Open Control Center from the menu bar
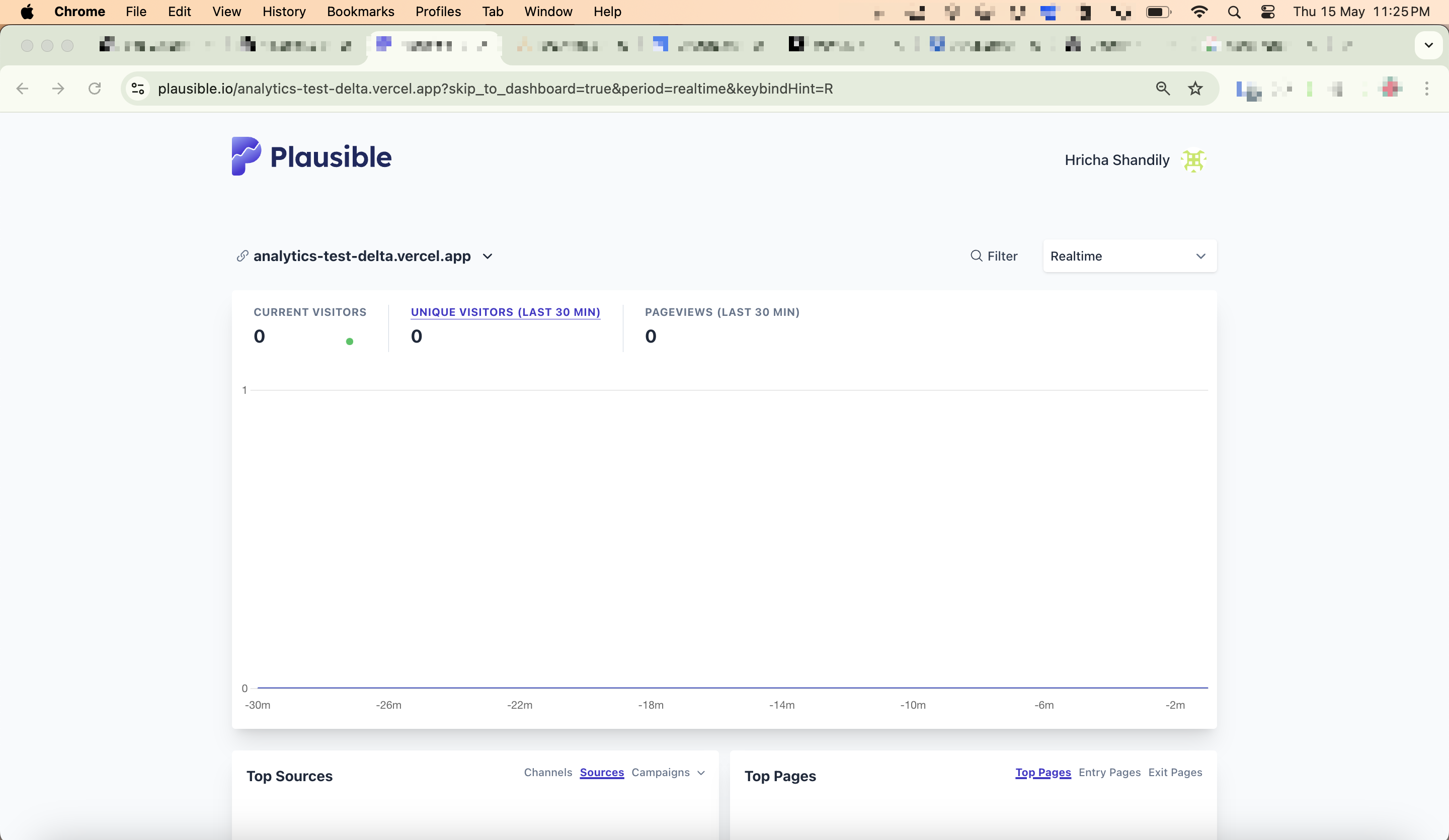1449x840 pixels. [1268, 12]
